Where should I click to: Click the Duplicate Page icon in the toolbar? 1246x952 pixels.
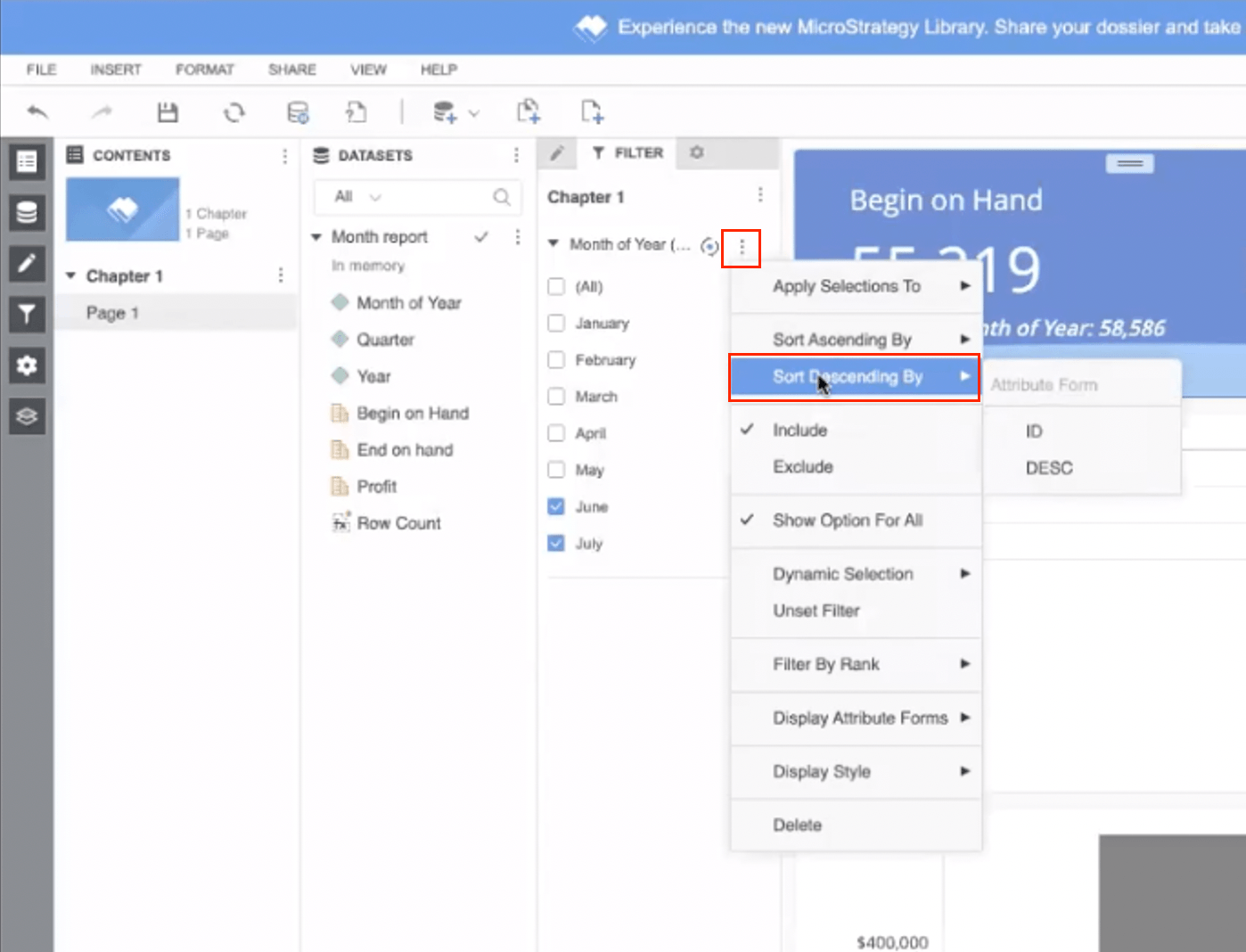529,111
